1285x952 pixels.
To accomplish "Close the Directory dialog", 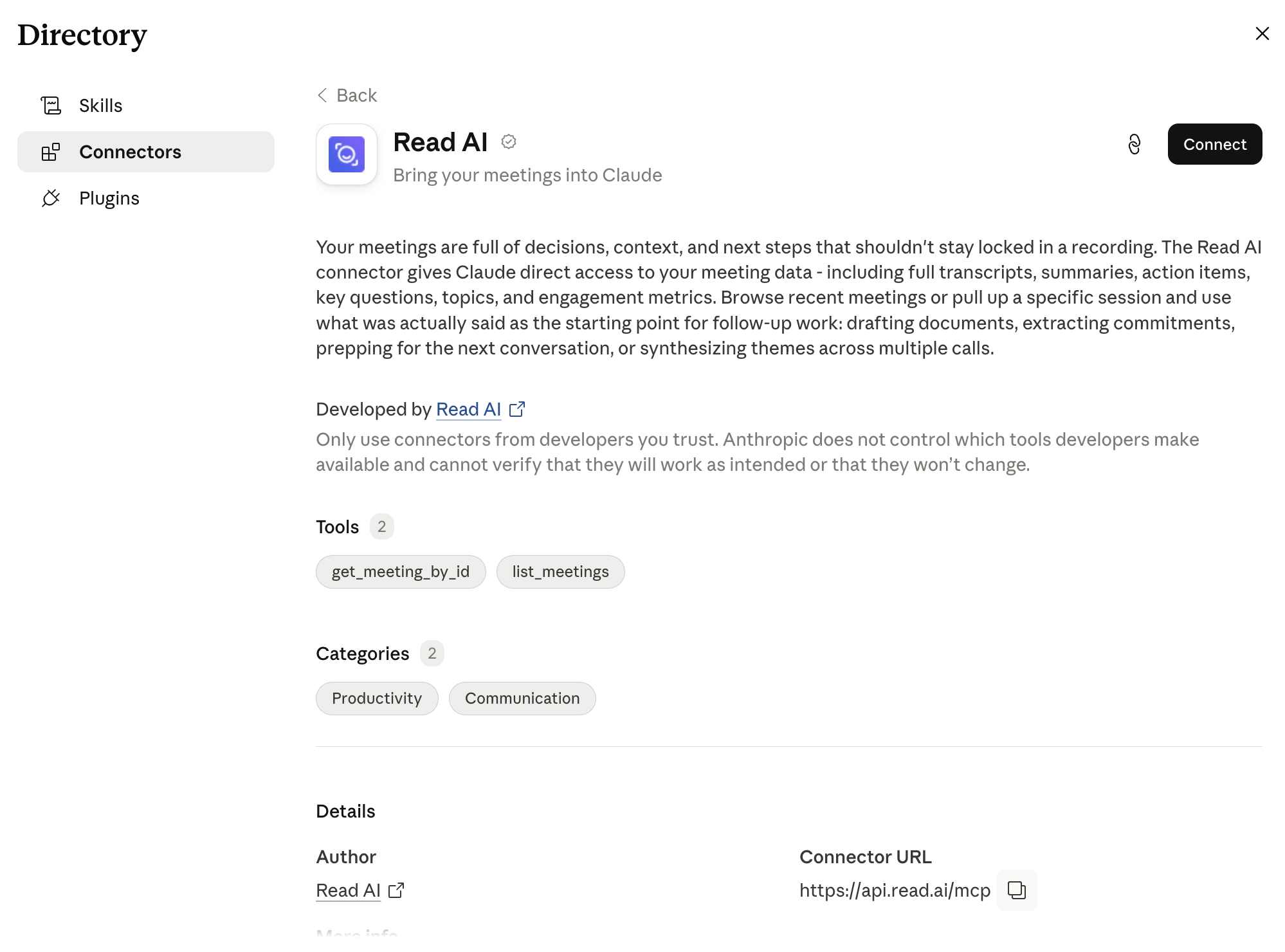I will (x=1262, y=33).
